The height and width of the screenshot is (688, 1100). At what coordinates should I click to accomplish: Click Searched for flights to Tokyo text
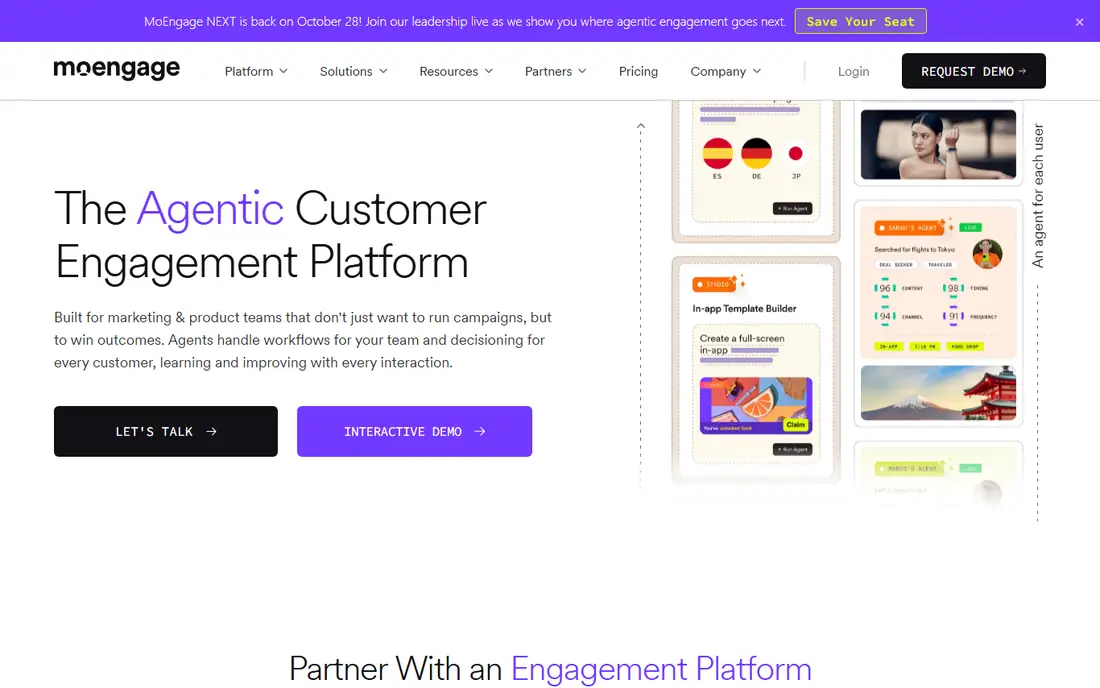click(914, 250)
